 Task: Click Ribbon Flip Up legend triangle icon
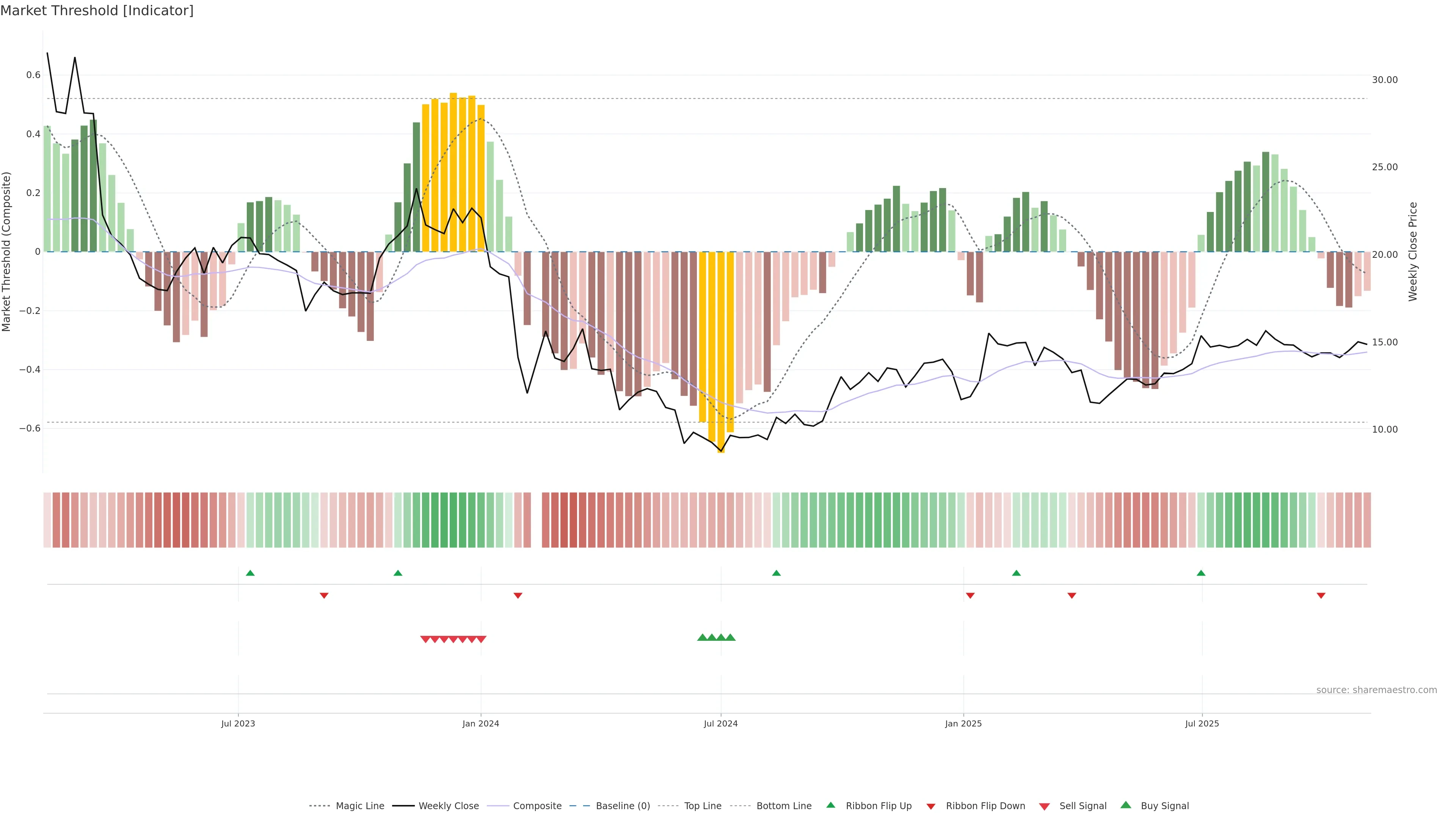pyautogui.click(x=830, y=805)
